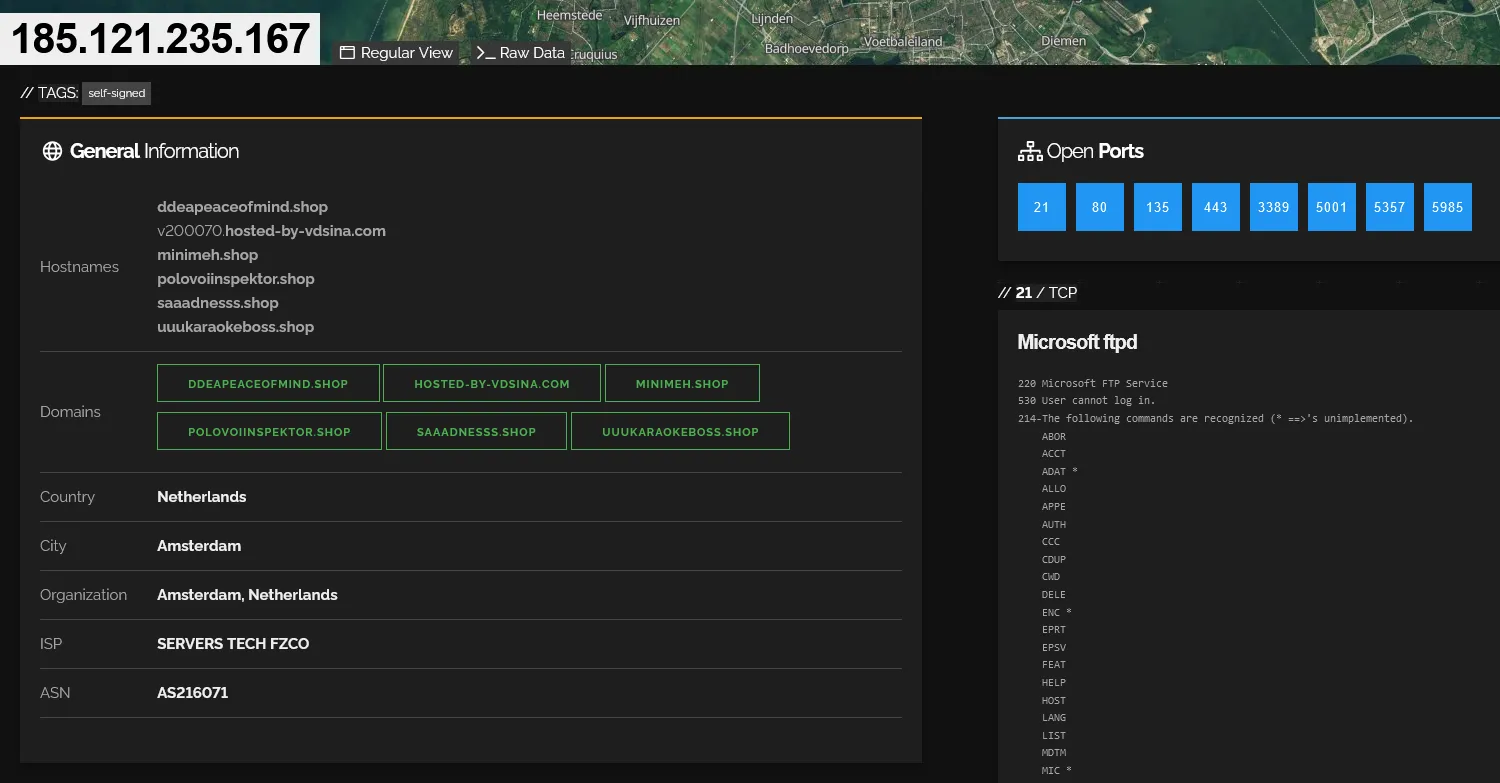This screenshot has height=783, width=1500.
Task: Open port 5985 details
Action: 1447,206
